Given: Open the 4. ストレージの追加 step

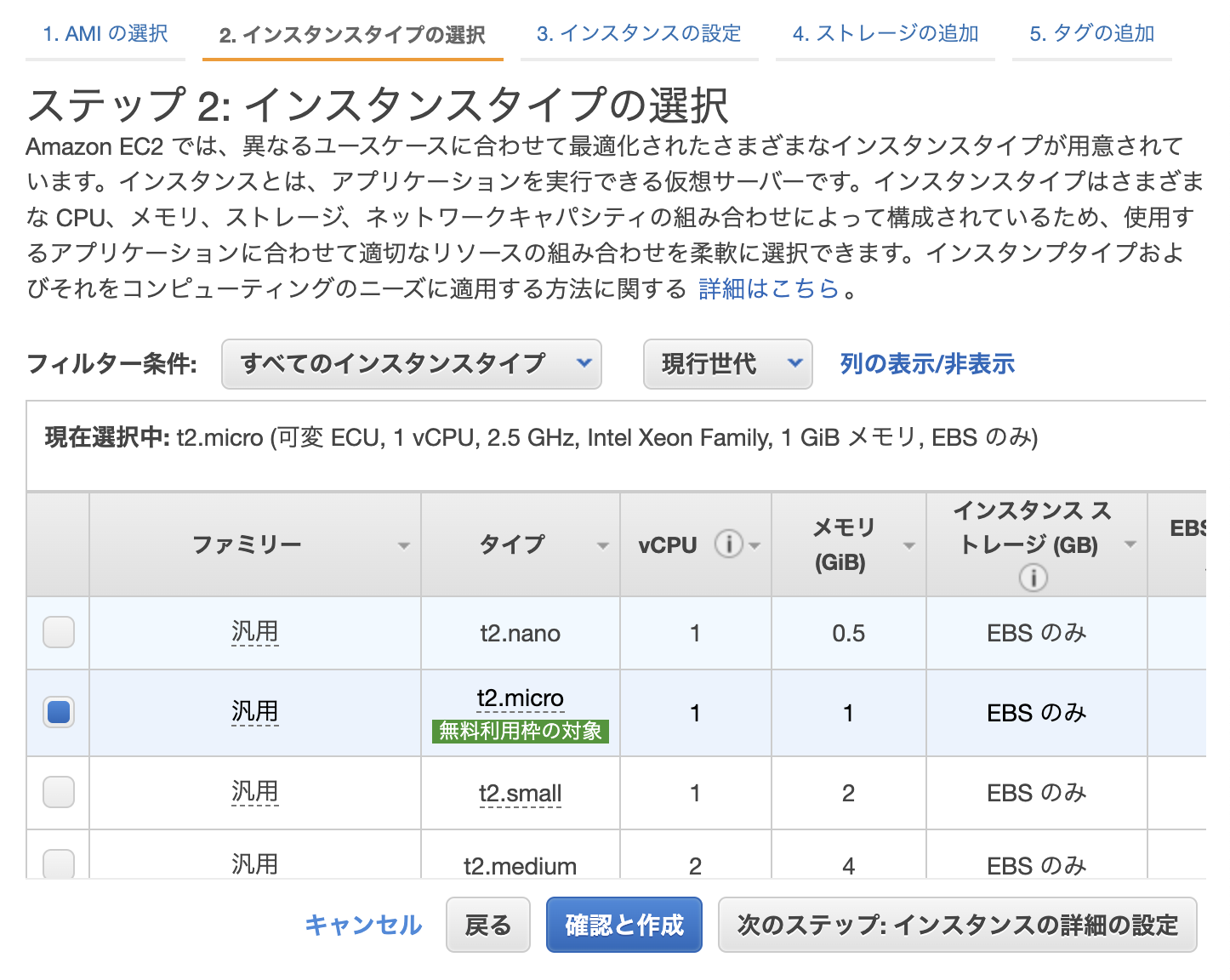Looking at the screenshot, I should coord(885,33).
